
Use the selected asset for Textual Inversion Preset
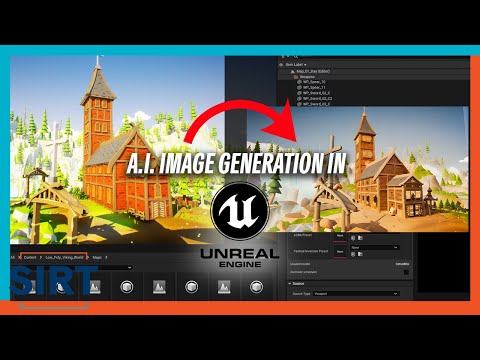coord(353,254)
